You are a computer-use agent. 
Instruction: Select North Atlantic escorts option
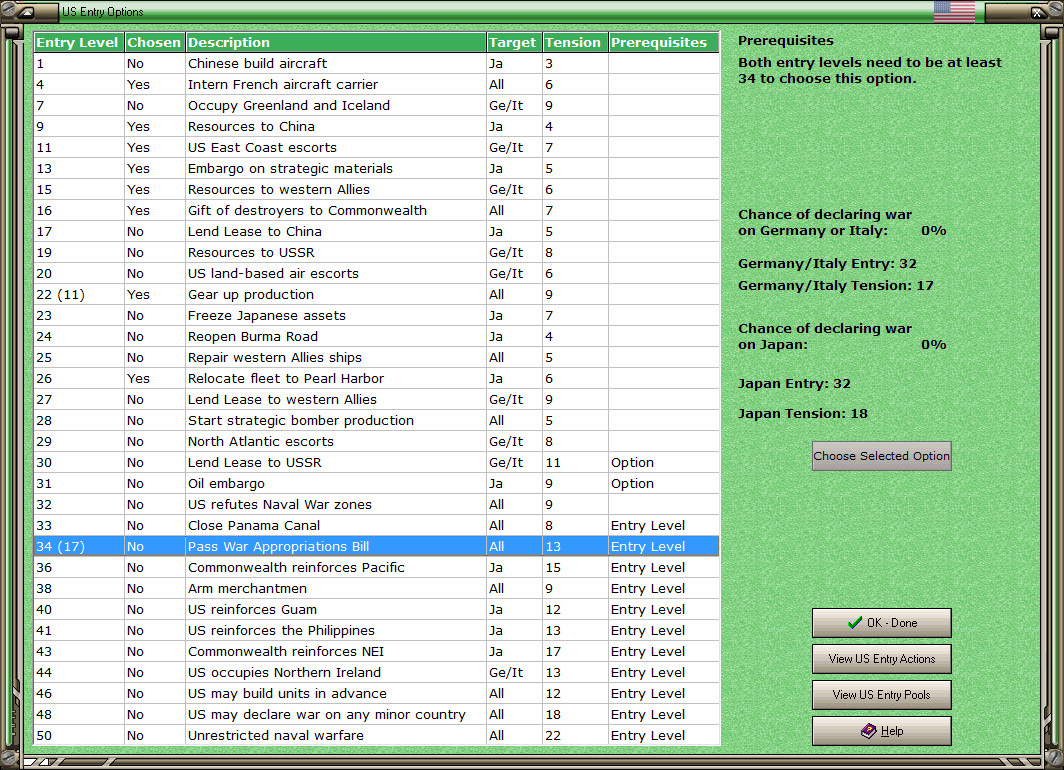377,442
